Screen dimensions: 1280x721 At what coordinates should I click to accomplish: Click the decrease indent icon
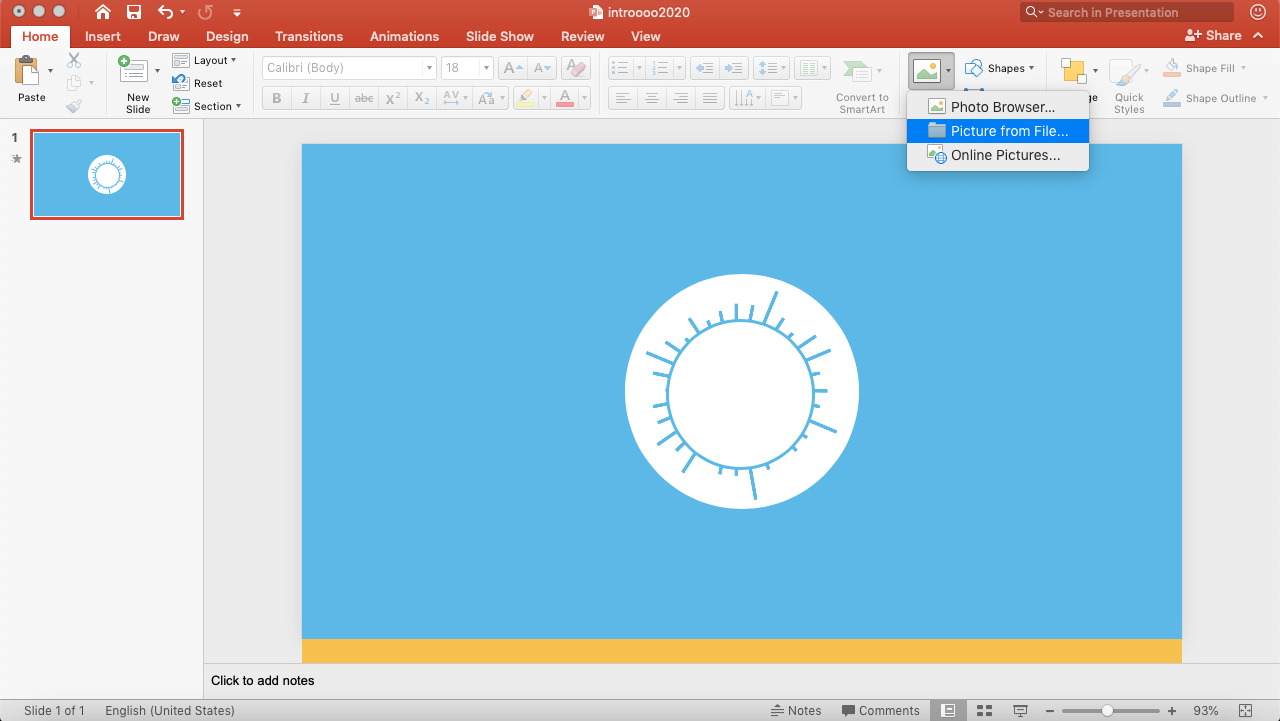[704, 68]
